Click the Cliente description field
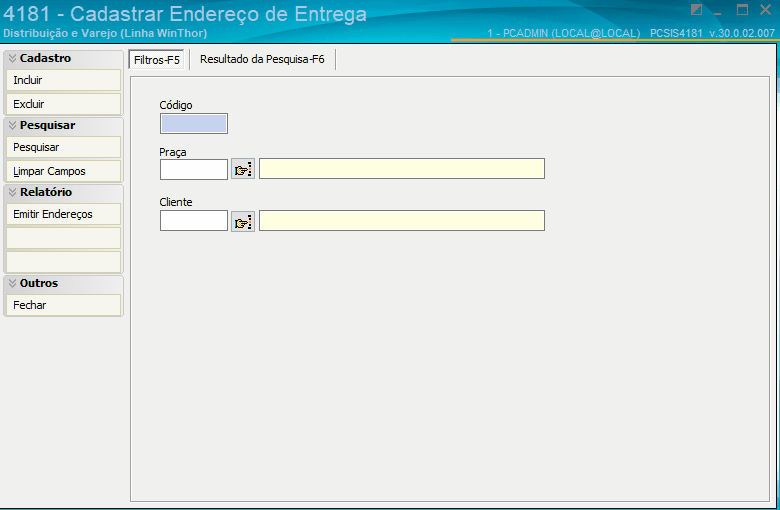Viewport: 780px width, 510px height. 402,220
